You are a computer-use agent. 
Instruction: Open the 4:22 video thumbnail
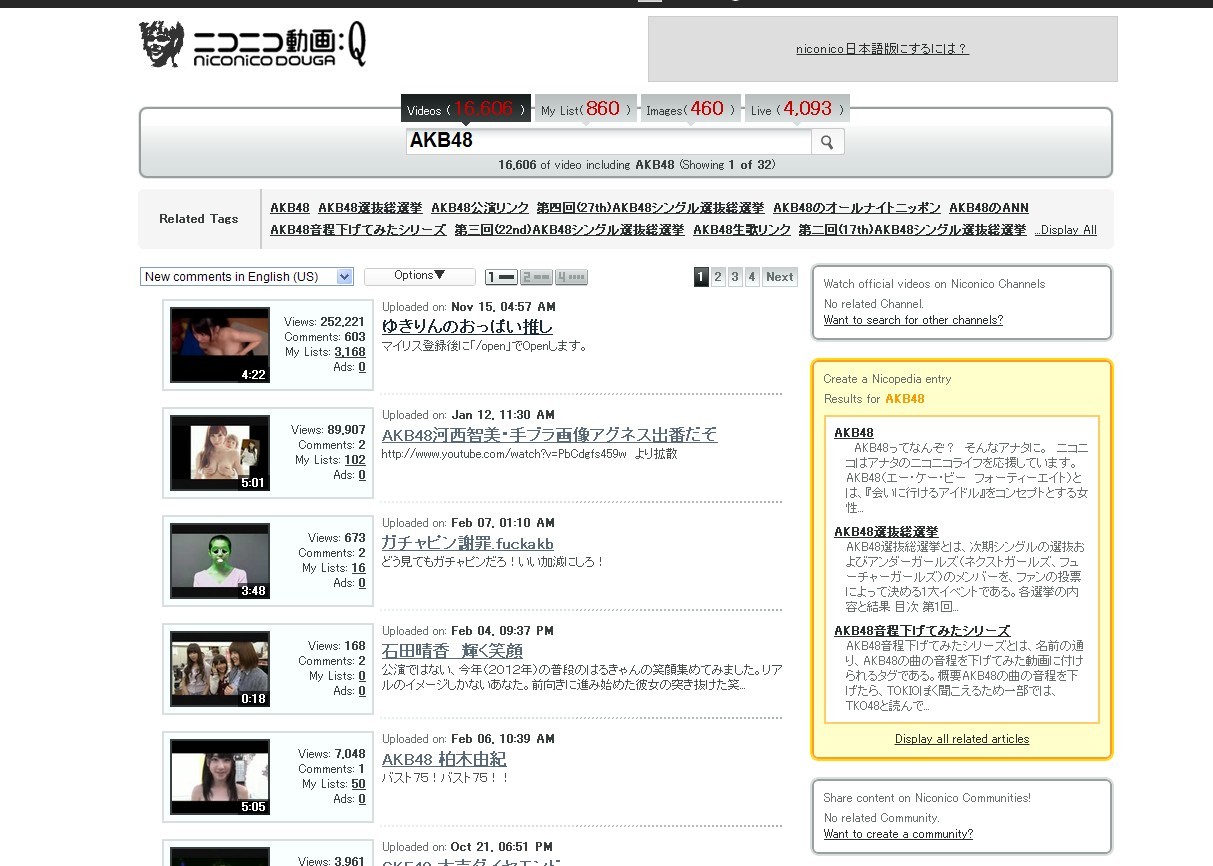[x=220, y=345]
